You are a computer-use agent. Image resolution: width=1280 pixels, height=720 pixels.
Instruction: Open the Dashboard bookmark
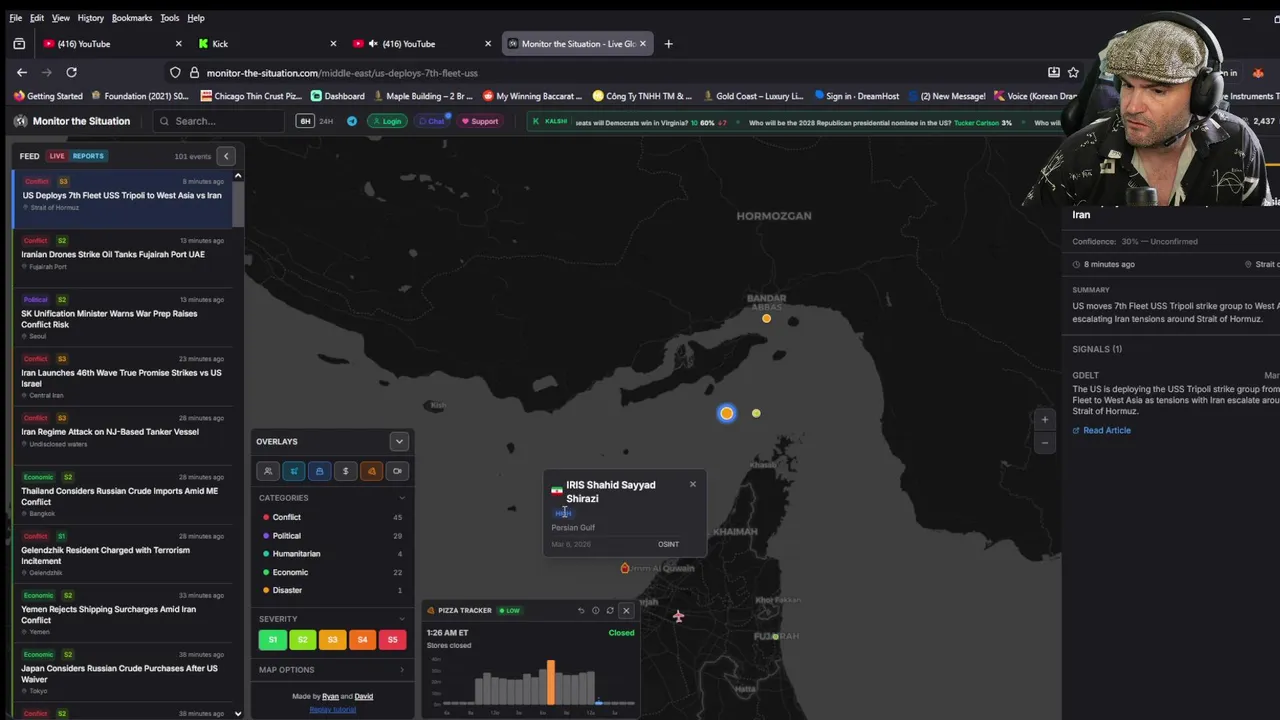tap(337, 96)
